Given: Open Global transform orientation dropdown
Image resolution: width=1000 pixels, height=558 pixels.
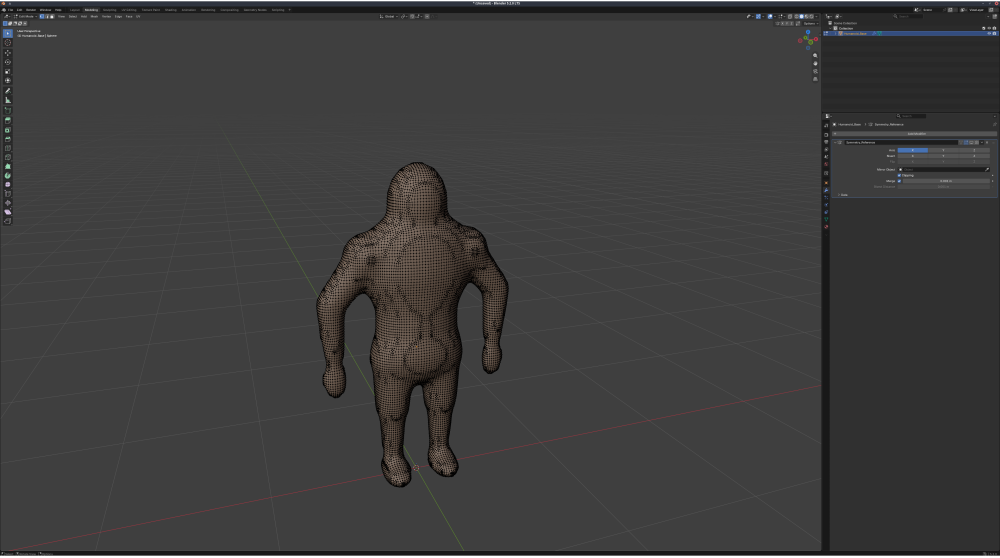Looking at the screenshot, I should [389, 17].
